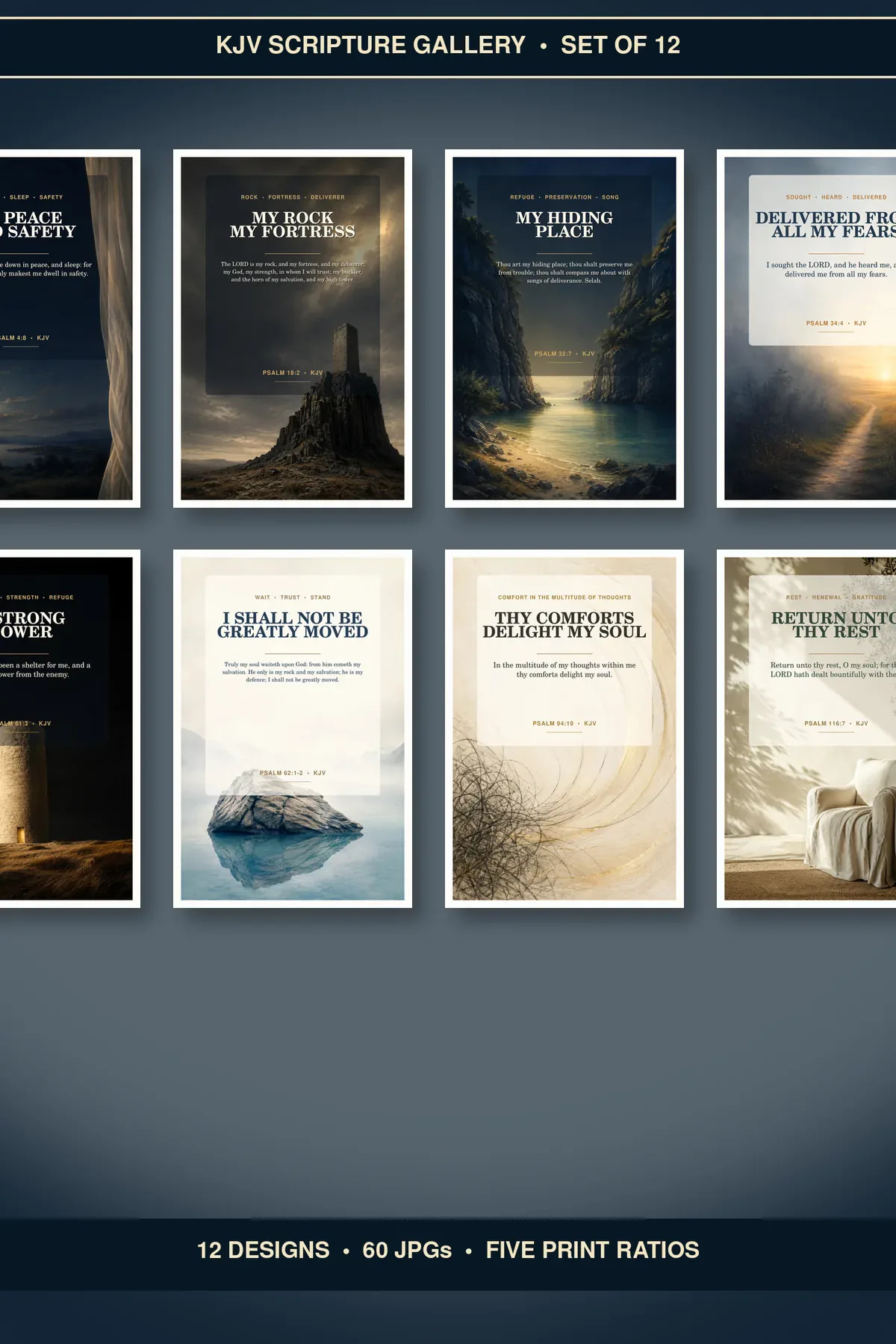Click 'ROCK · FORTRESS · DELIVERER' keyword line
896x1344 pixels.
point(293,197)
